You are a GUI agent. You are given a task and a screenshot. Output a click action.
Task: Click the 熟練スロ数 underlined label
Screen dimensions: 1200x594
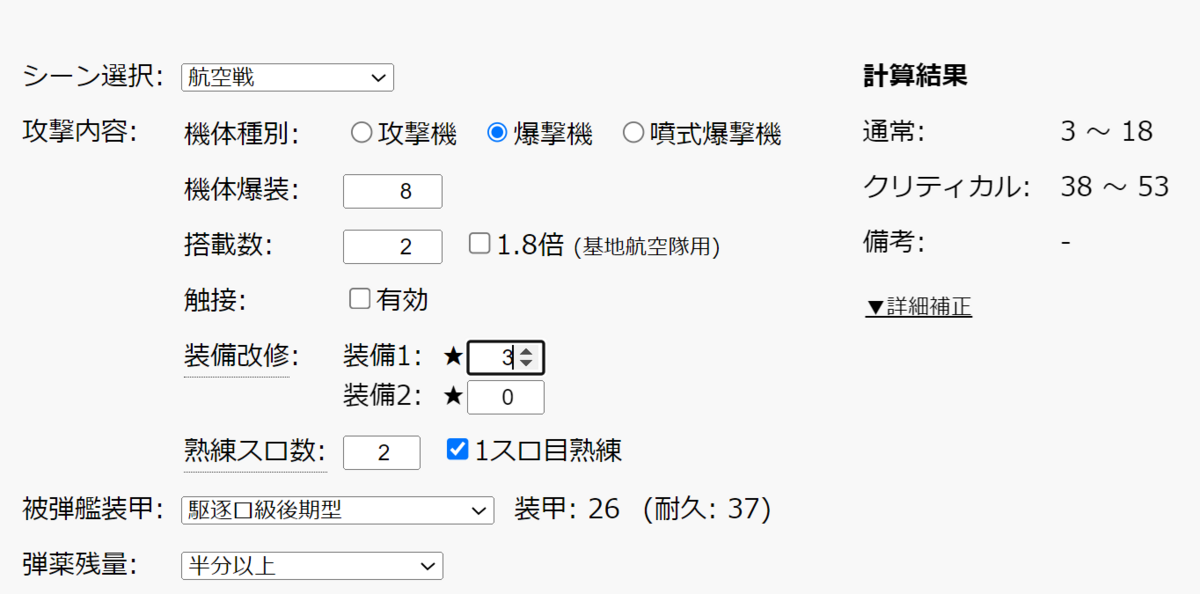point(255,451)
